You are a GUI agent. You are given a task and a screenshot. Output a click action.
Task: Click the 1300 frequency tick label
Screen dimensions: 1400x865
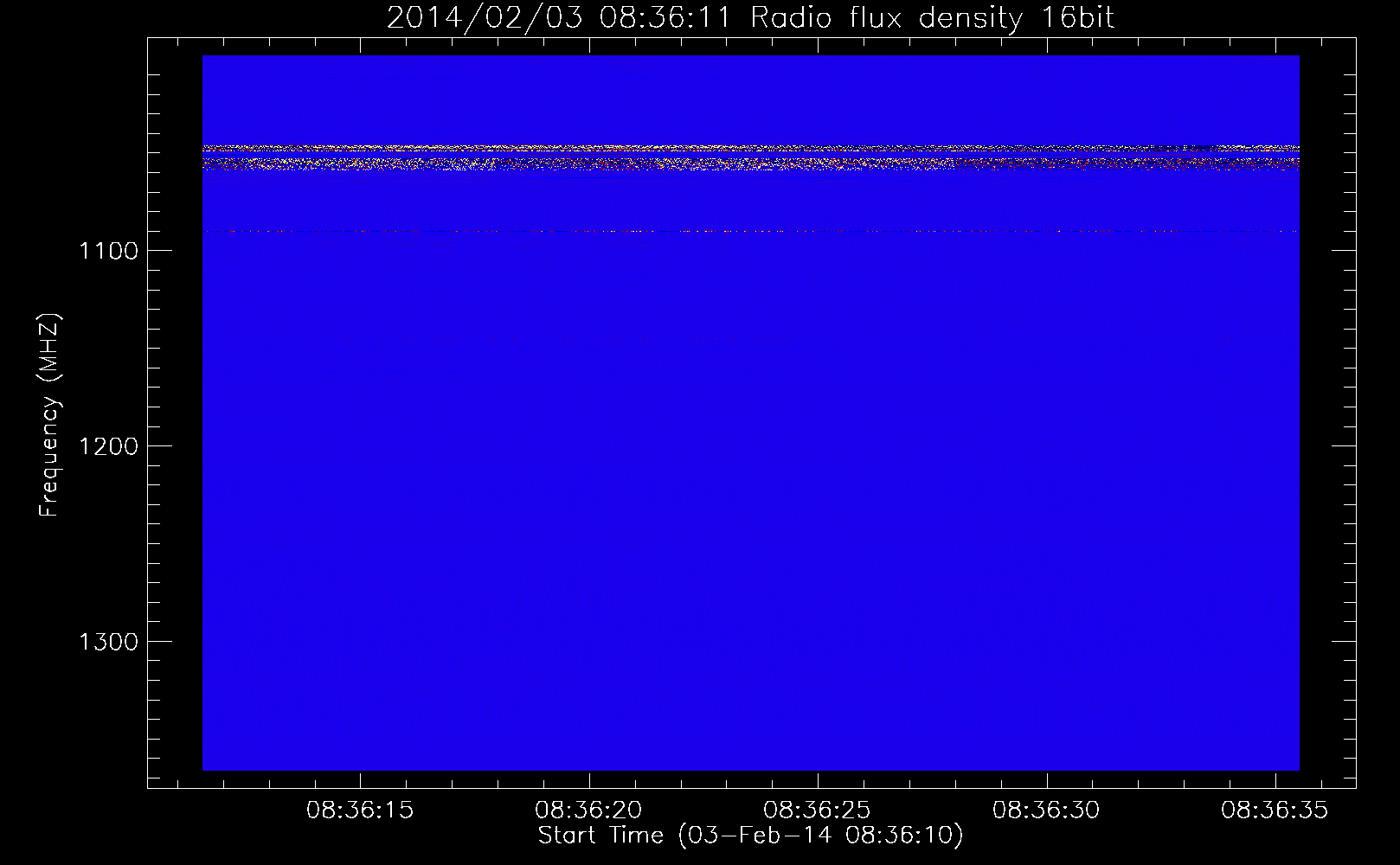(x=109, y=642)
